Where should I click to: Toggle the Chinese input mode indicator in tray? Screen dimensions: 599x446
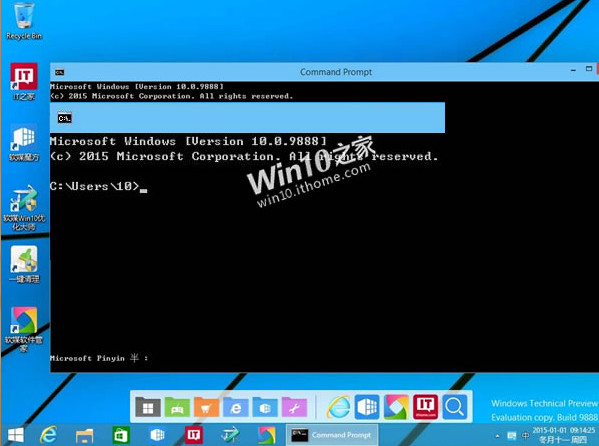[526, 435]
